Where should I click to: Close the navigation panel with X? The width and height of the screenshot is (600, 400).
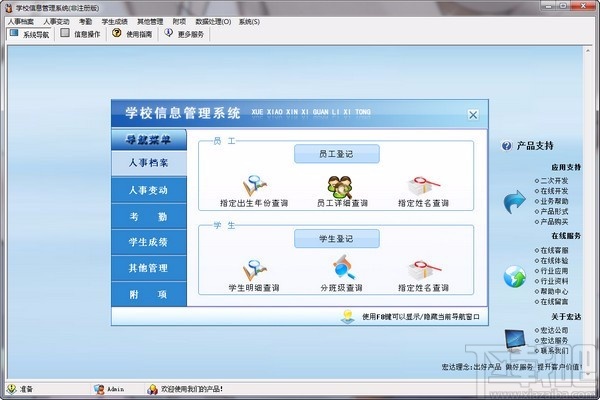coord(473,114)
